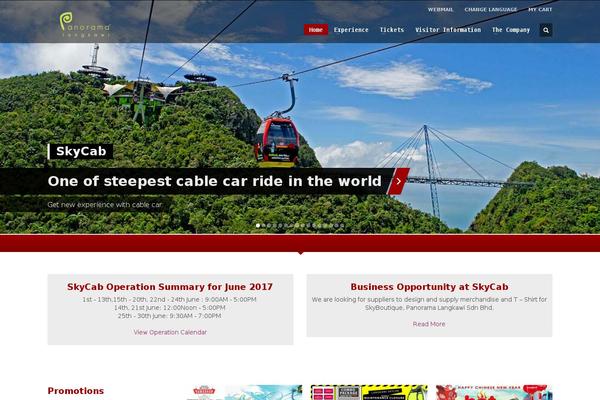Open My Cart
Image resolution: width=600 pixels, height=400 pixels.
pyautogui.click(x=540, y=10)
